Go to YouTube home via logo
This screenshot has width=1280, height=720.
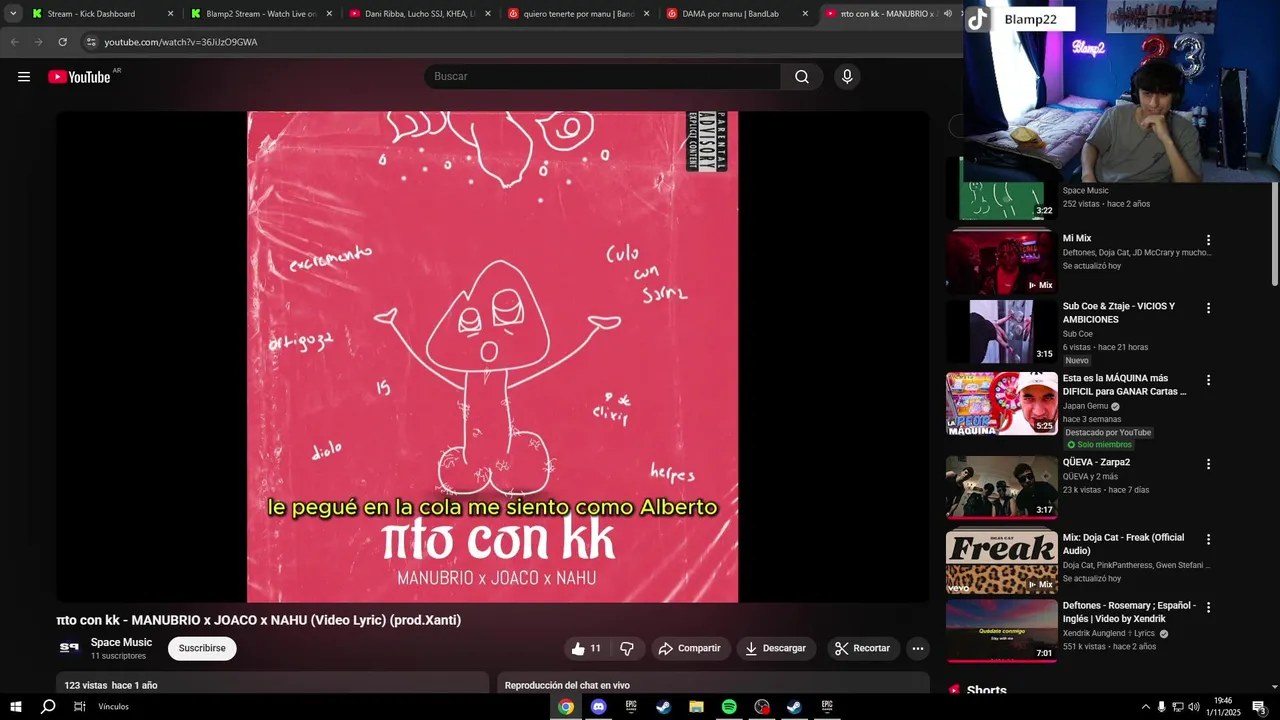tap(79, 77)
